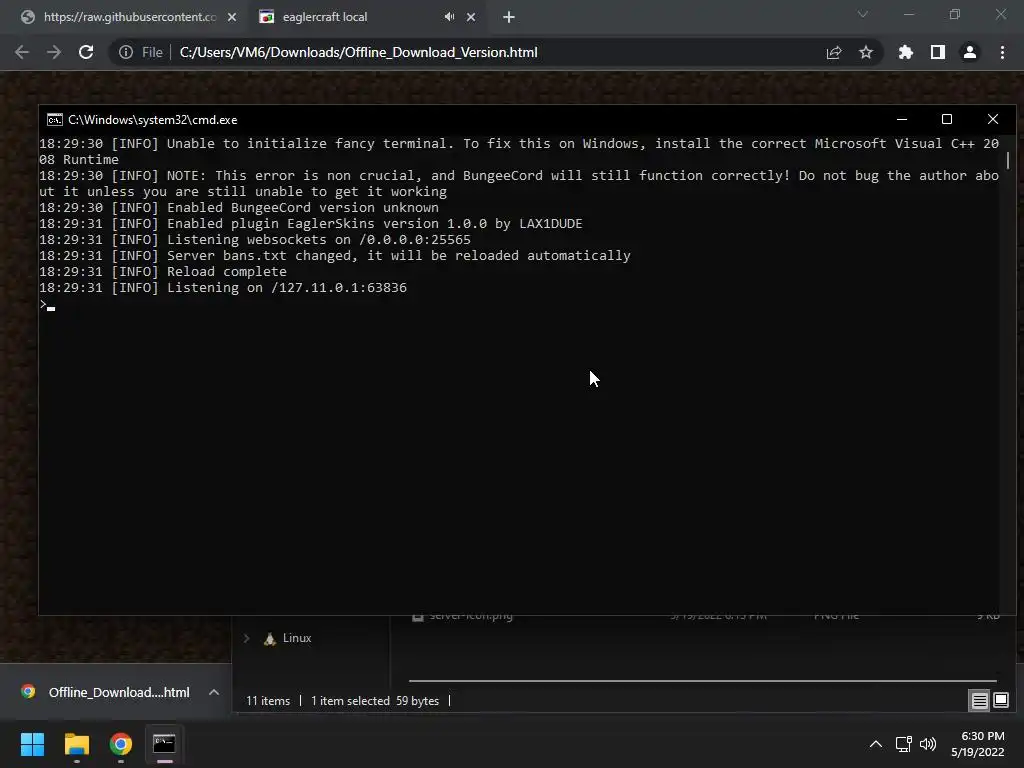Open download item options chevron
Viewport: 1024px width, 768px height.
click(x=214, y=692)
